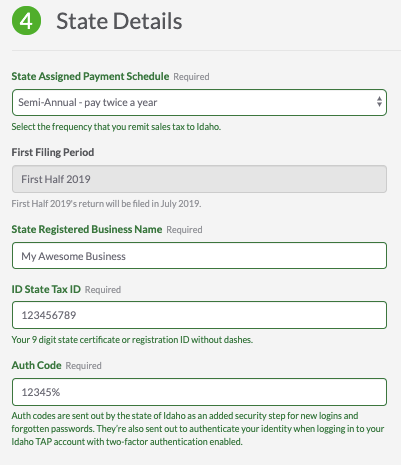
Task: Click the First Half 2019 disabled field
Action: 199,179
